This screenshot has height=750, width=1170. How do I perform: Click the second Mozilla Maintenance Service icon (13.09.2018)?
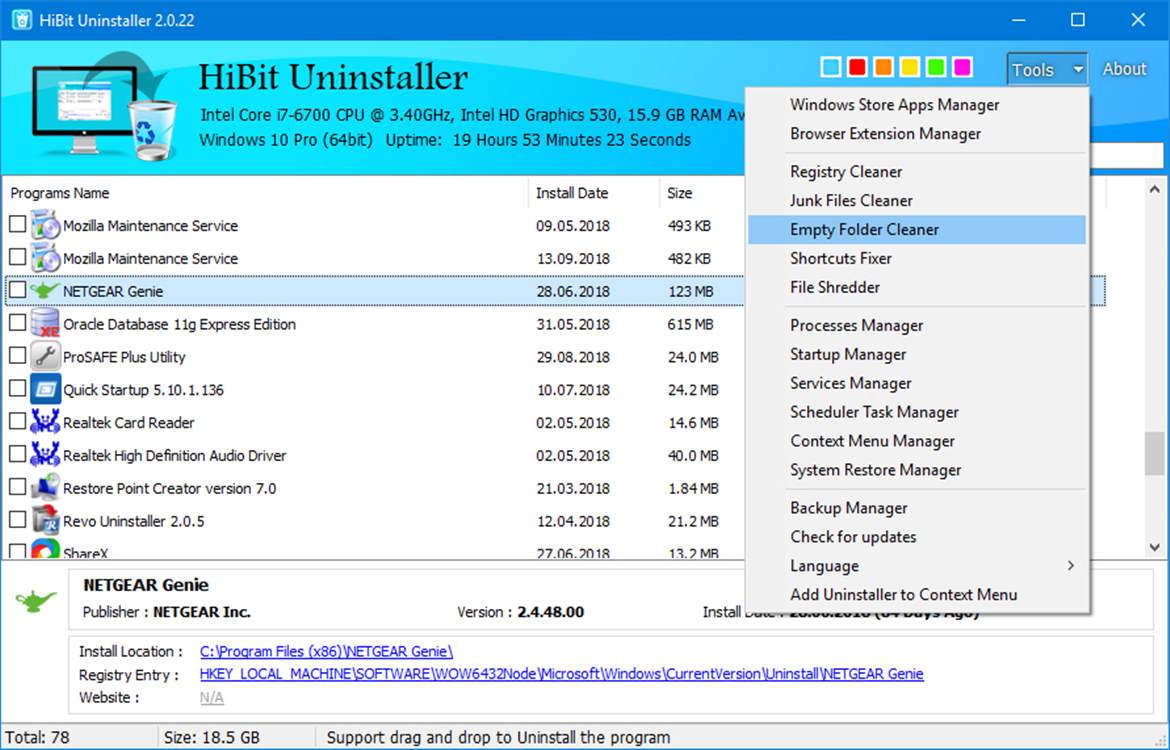pyautogui.click(x=45, y=257)
